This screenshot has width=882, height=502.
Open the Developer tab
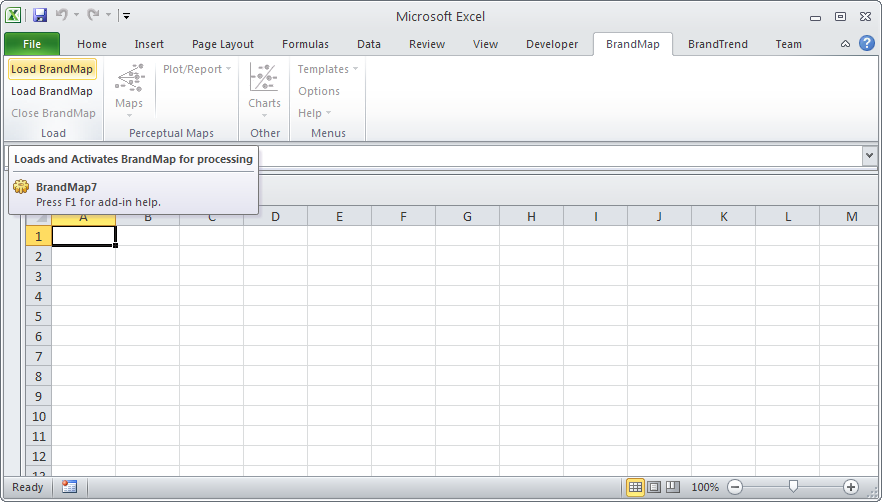[552, 44]
